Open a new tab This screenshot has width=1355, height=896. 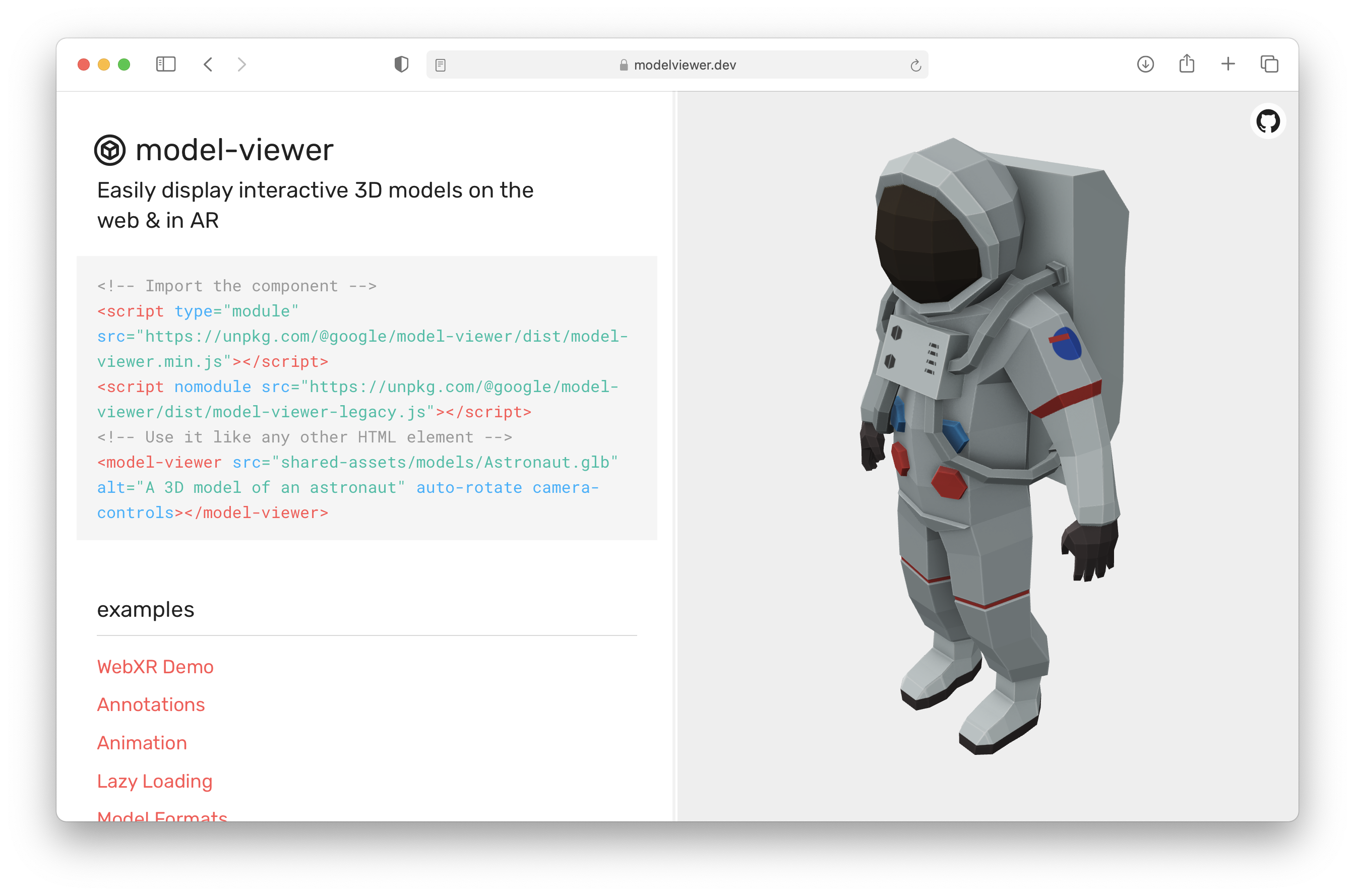point(1227,64)
